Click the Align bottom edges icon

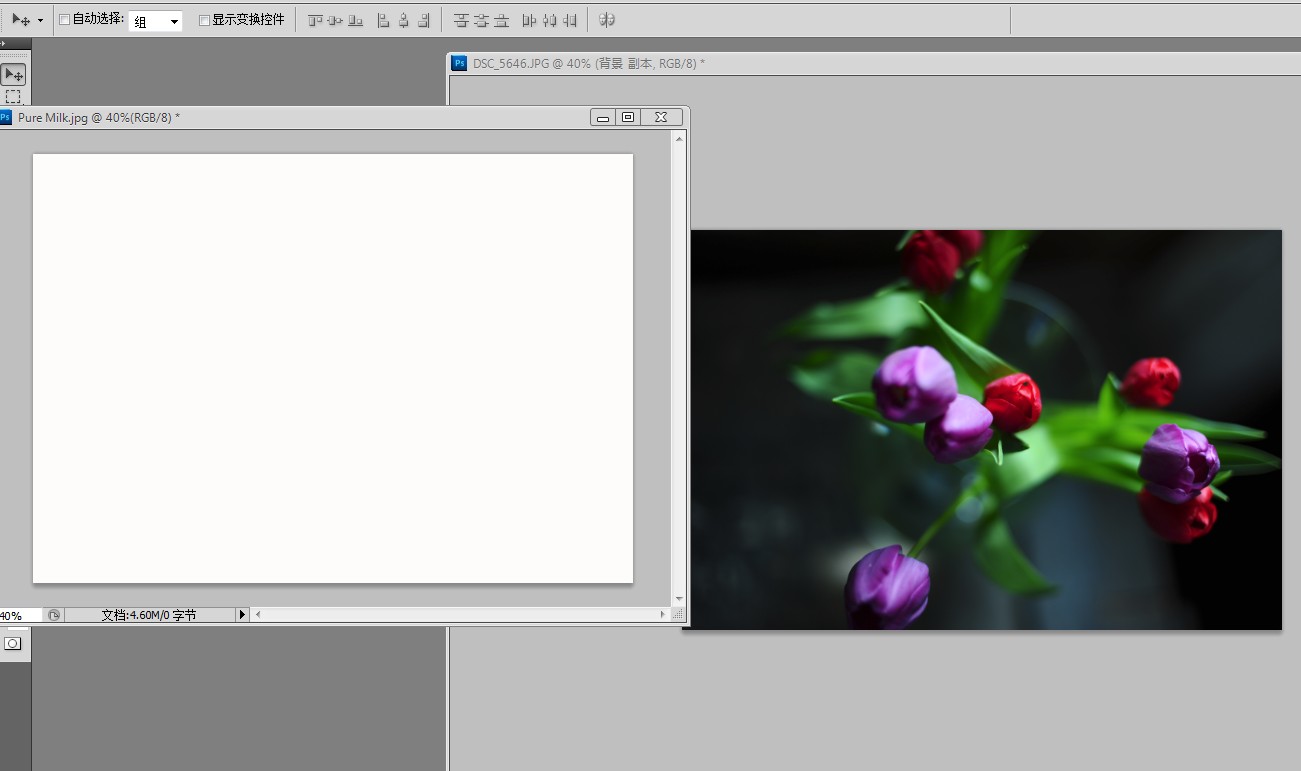(355, 20)
